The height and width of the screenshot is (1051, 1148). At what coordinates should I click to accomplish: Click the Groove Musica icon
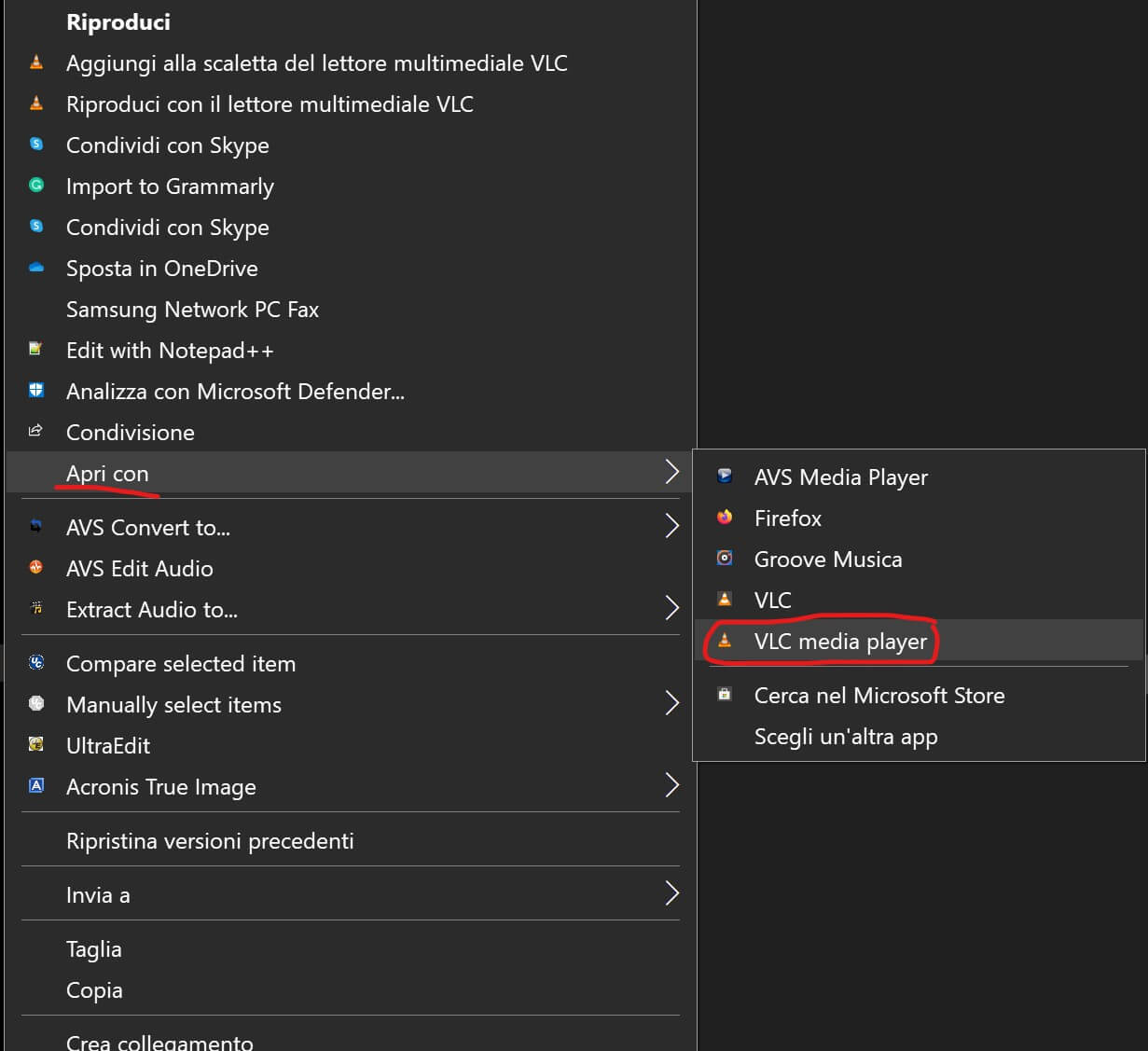click(725, 559)
